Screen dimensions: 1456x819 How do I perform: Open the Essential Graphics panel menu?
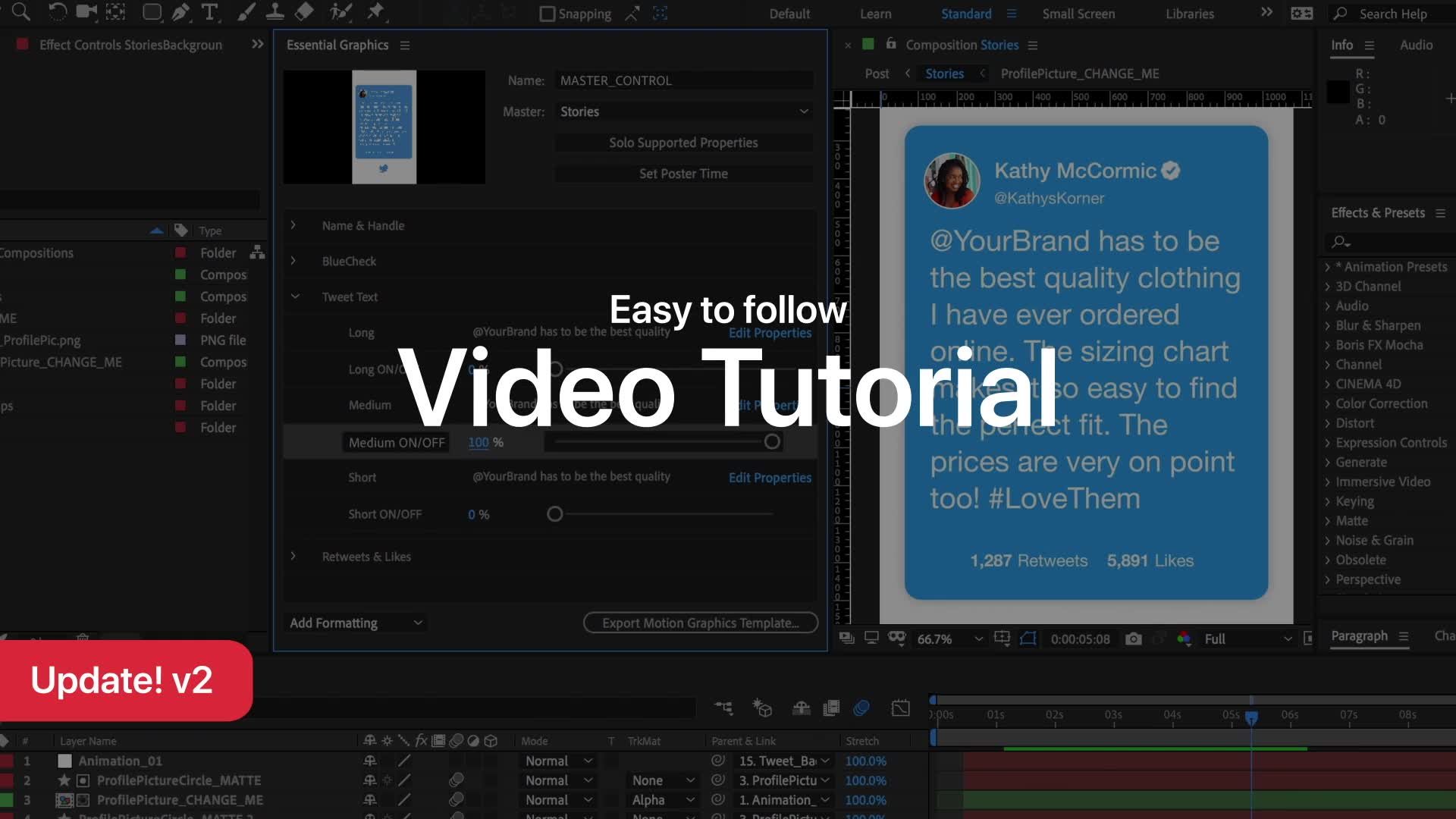coord(405,45)
